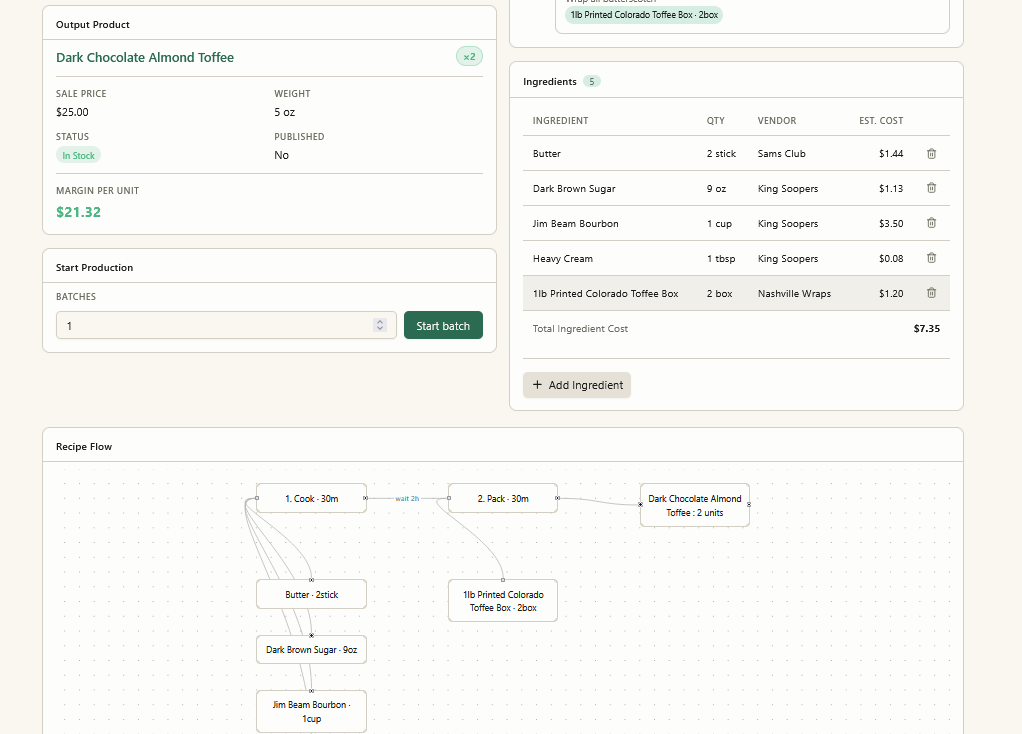This screenshot has width=1022, height=734.
Task: Select the 2. Pack - 30m flow node
Action: click(503, 498)
